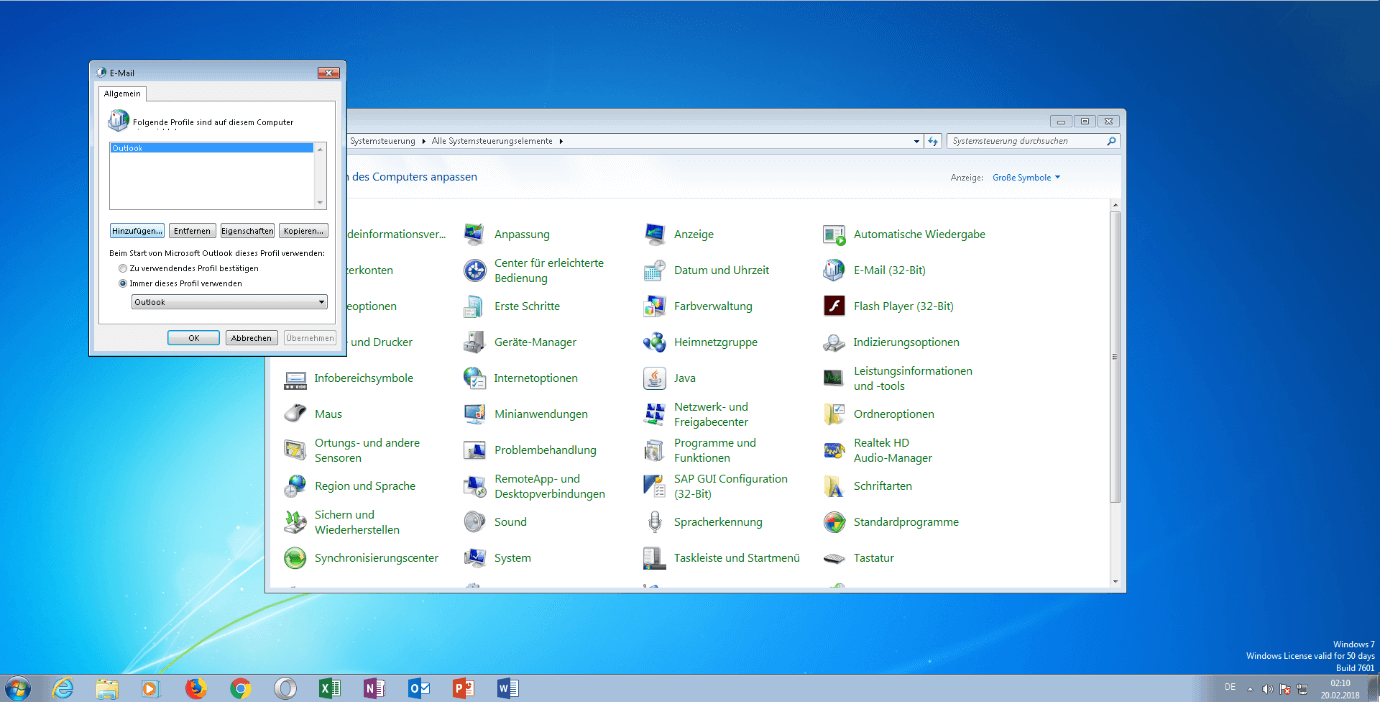The width and height of the screenshot is (1380, 702).
Task: Open the Schriftarten folder icon
Action: pyautogui.click(x=834, y=486)
